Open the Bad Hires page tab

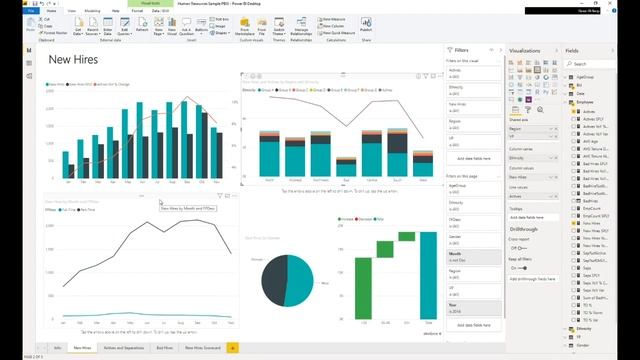pyautogui.click(x=164, y=348)
